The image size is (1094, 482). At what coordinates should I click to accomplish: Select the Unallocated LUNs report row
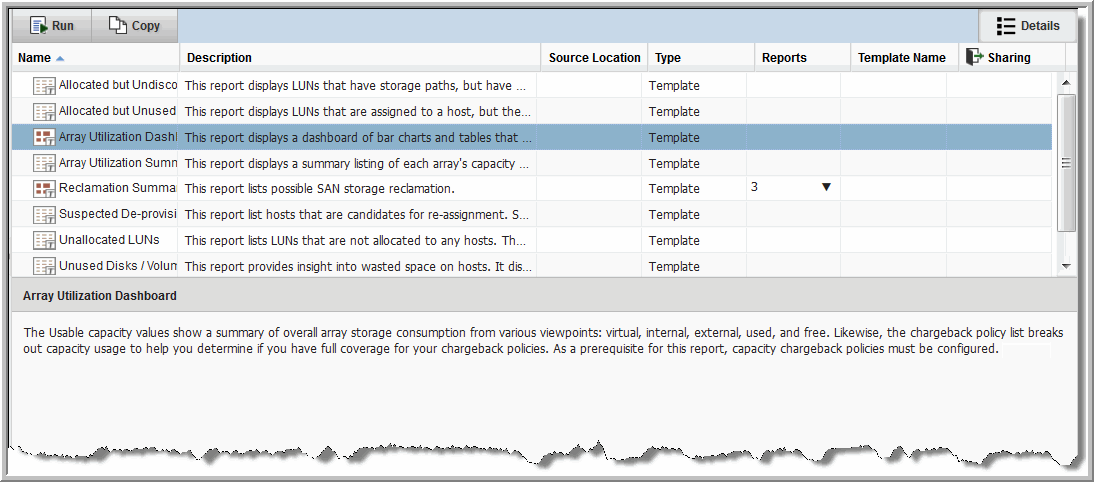(108, 240)
